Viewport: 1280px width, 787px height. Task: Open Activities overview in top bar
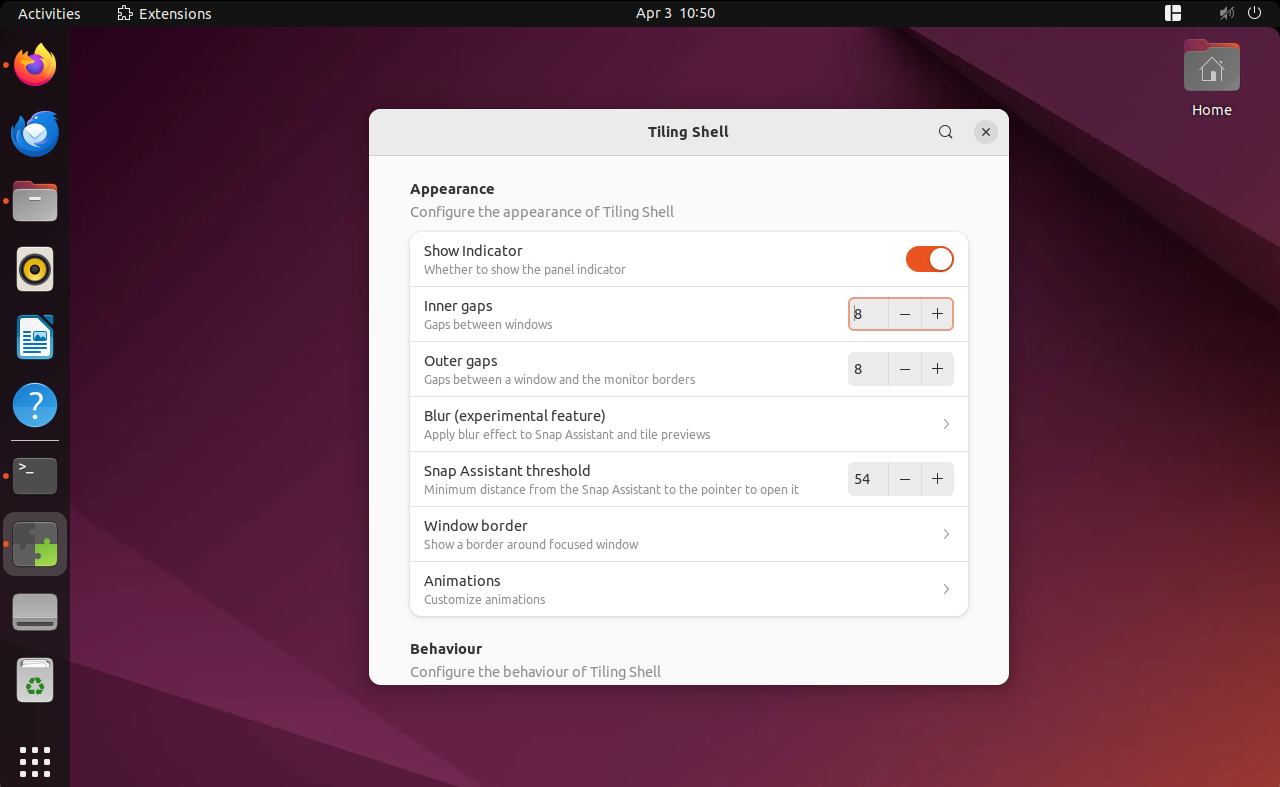tap(49, 13)
